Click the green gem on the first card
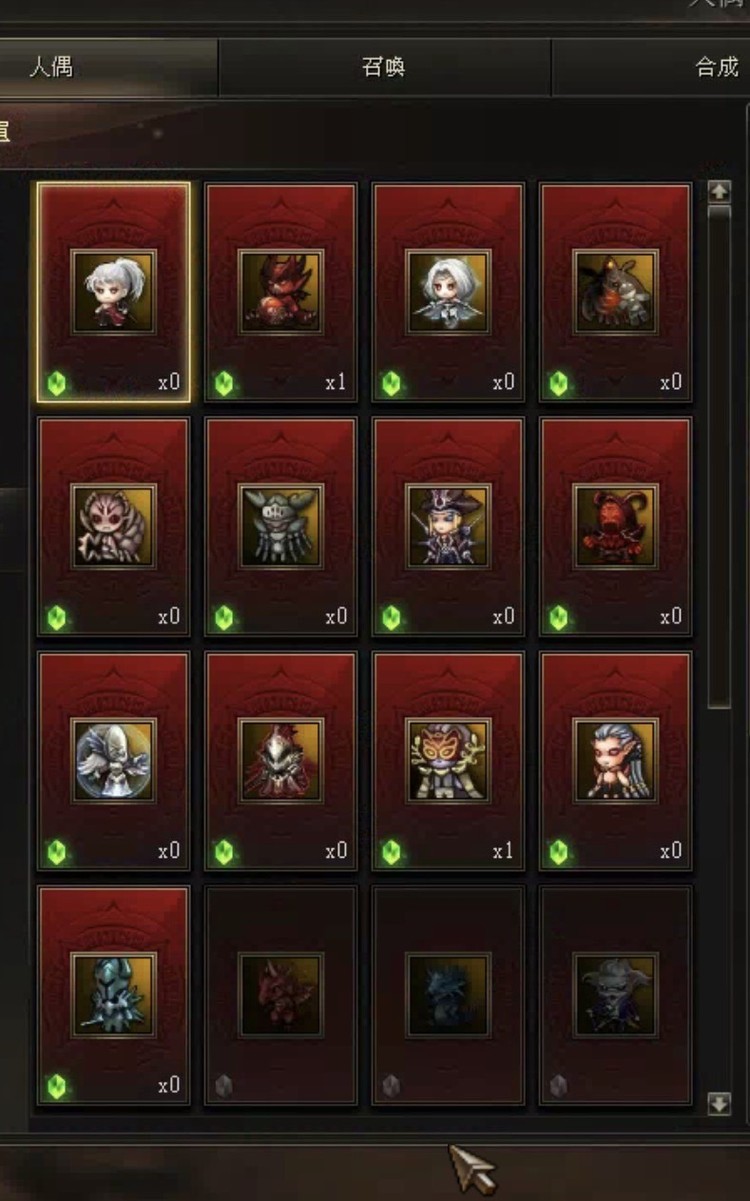This screenshot has width=750, height=1201. [57, 383]
